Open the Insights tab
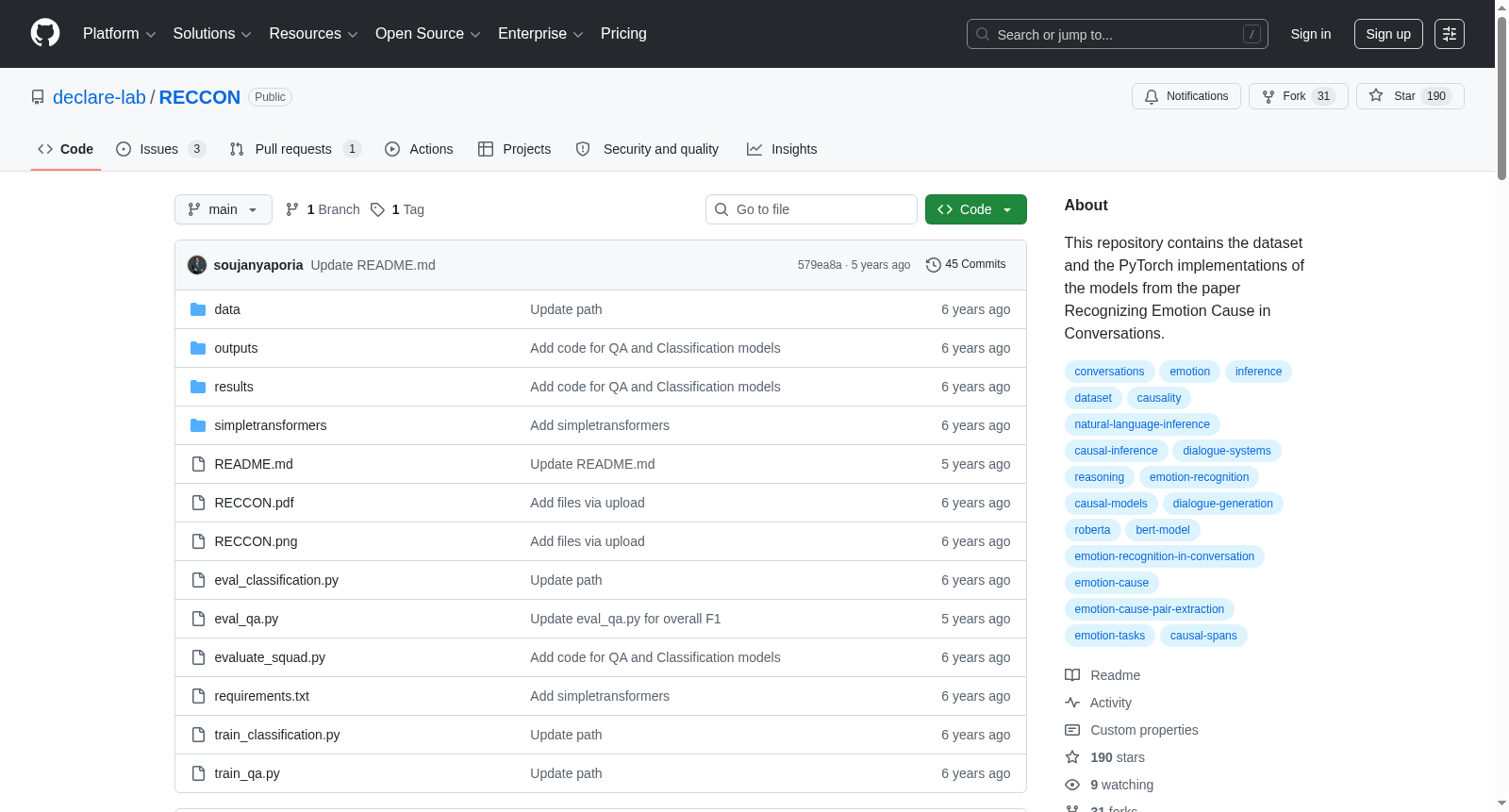This screenshot has width=1509, height=812. pos(782,149)
